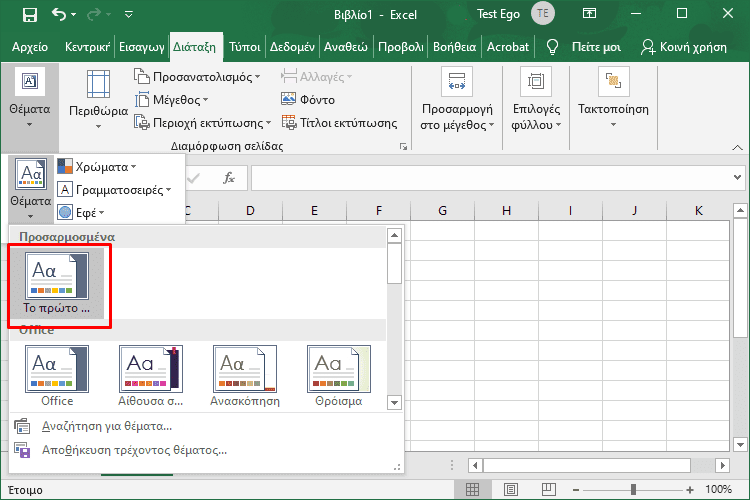750x500 pixels.
Task: Click the zoom out minus button
Action: [576, 490]
